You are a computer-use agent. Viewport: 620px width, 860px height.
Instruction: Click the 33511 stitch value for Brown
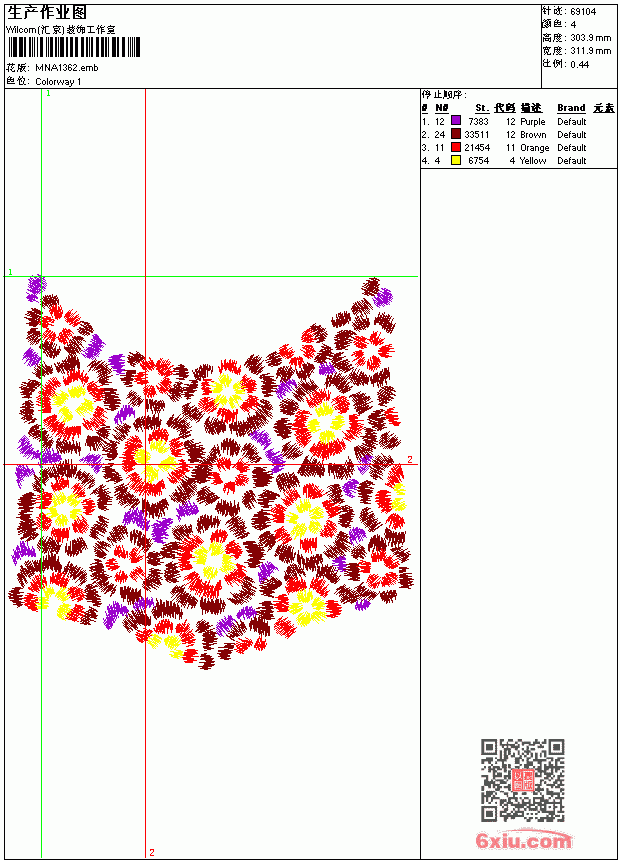pos(476,134)
